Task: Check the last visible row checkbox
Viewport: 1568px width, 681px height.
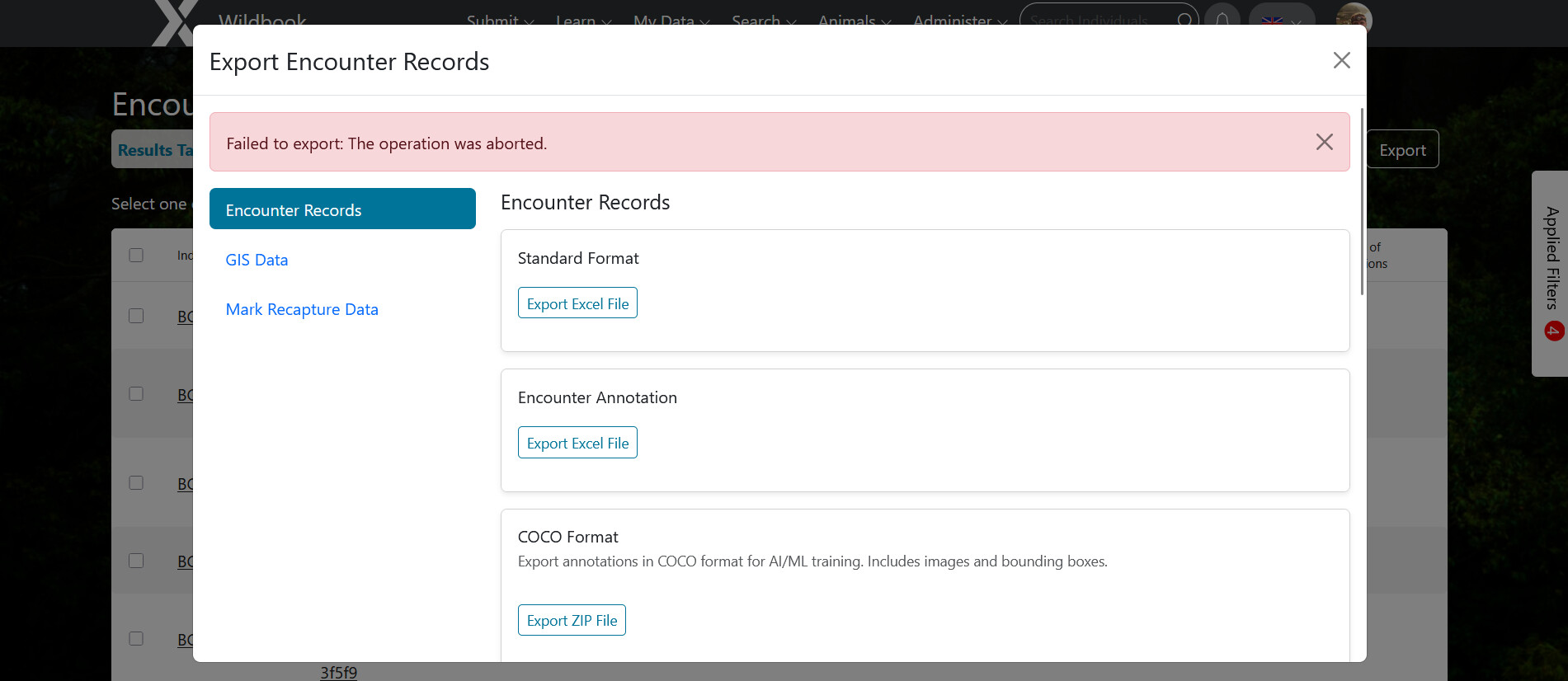Action: [136, 639]
